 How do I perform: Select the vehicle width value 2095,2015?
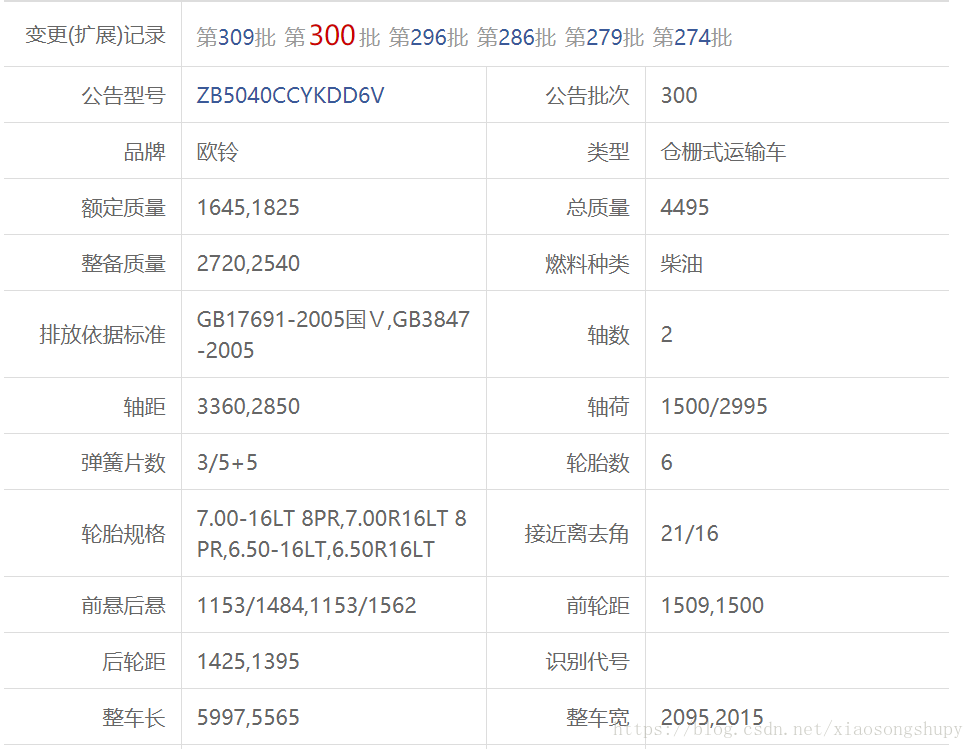pos(712,717)
